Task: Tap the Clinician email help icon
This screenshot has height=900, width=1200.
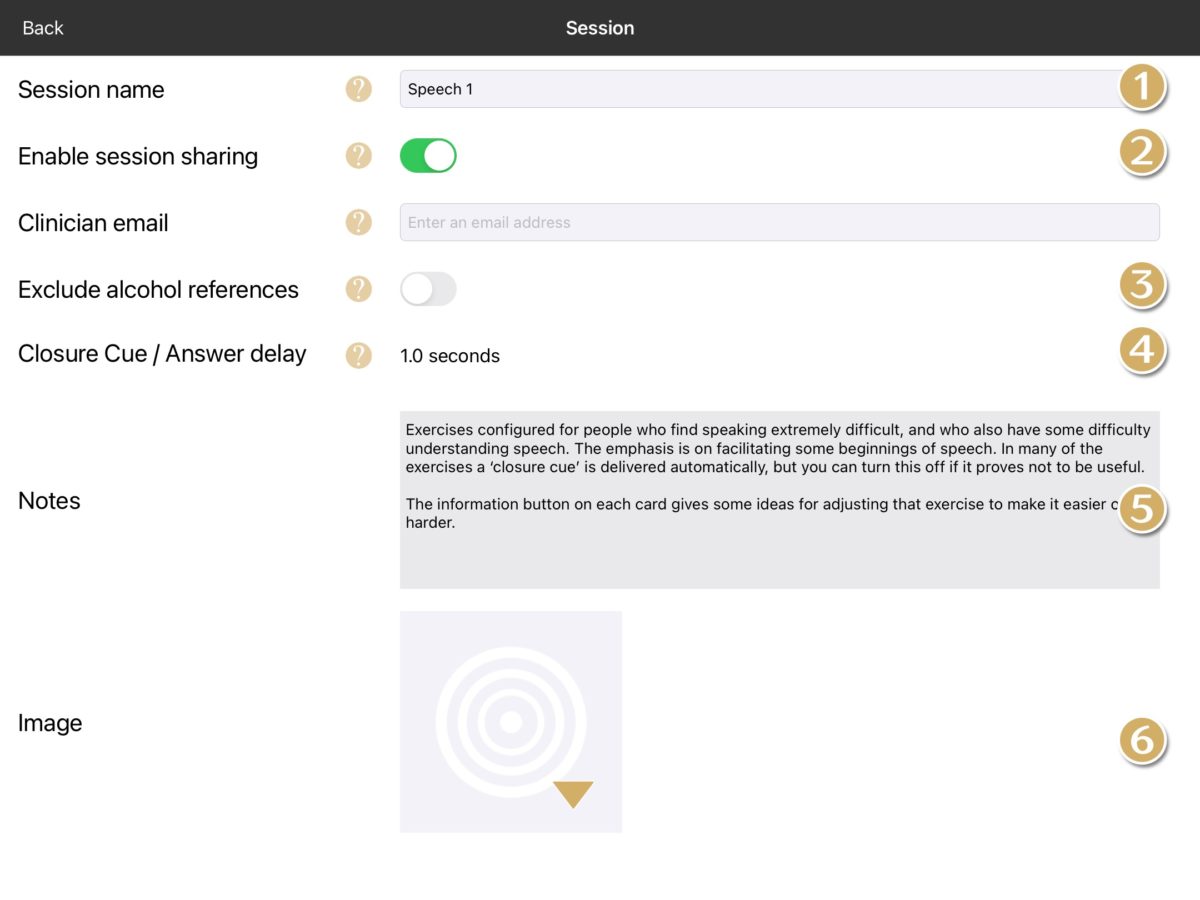Action: [358, 222]
